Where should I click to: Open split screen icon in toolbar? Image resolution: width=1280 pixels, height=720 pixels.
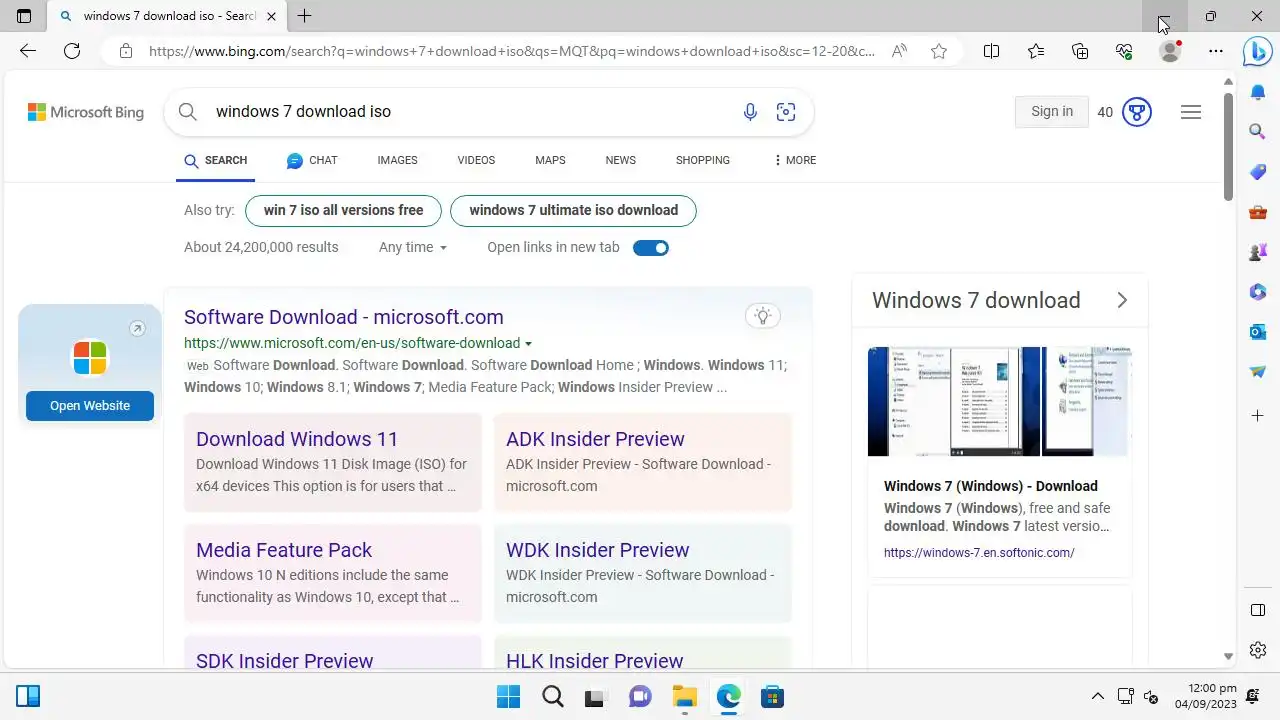coord(991,51)
